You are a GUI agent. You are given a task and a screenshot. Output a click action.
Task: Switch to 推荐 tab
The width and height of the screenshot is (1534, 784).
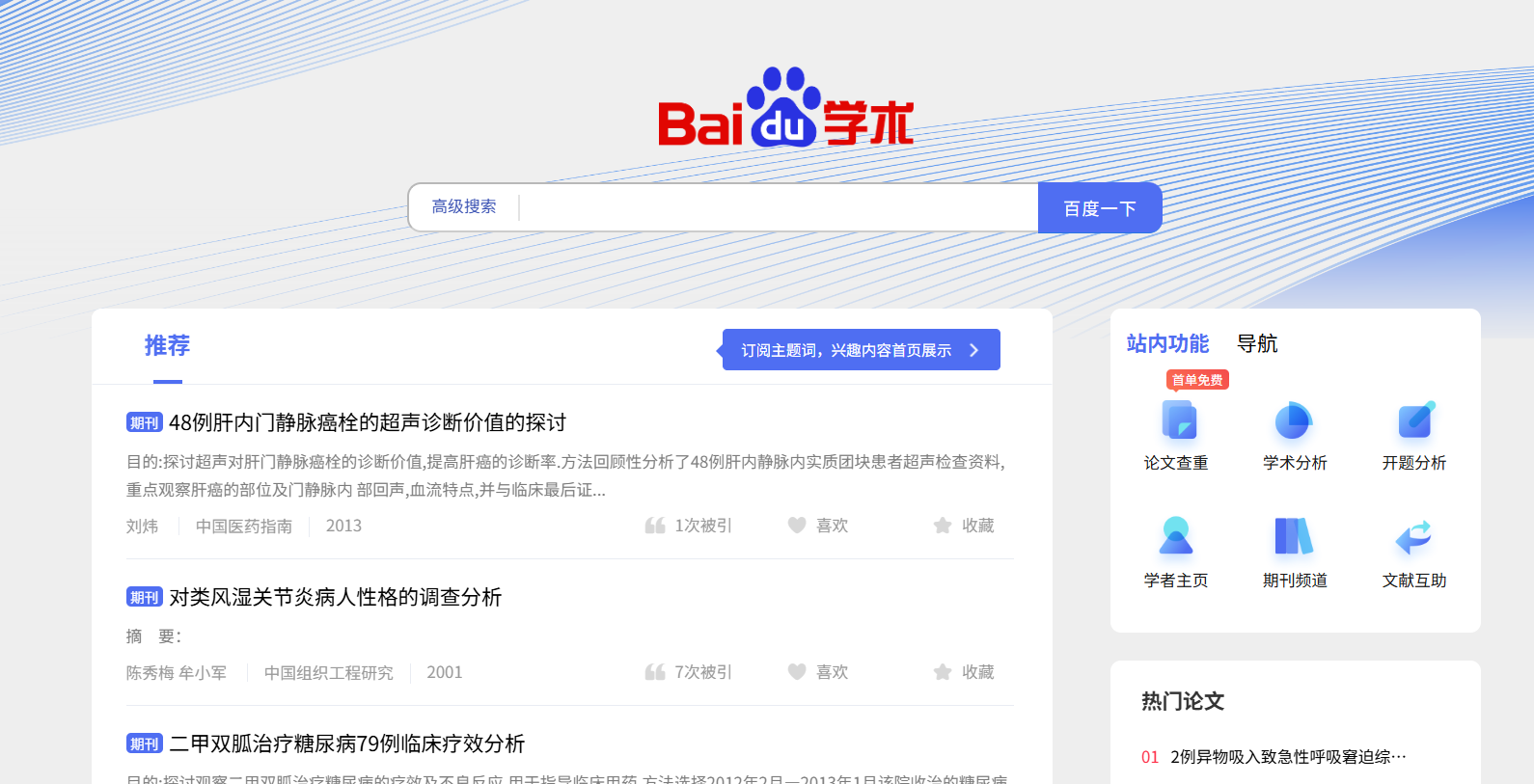pos(167,345)
